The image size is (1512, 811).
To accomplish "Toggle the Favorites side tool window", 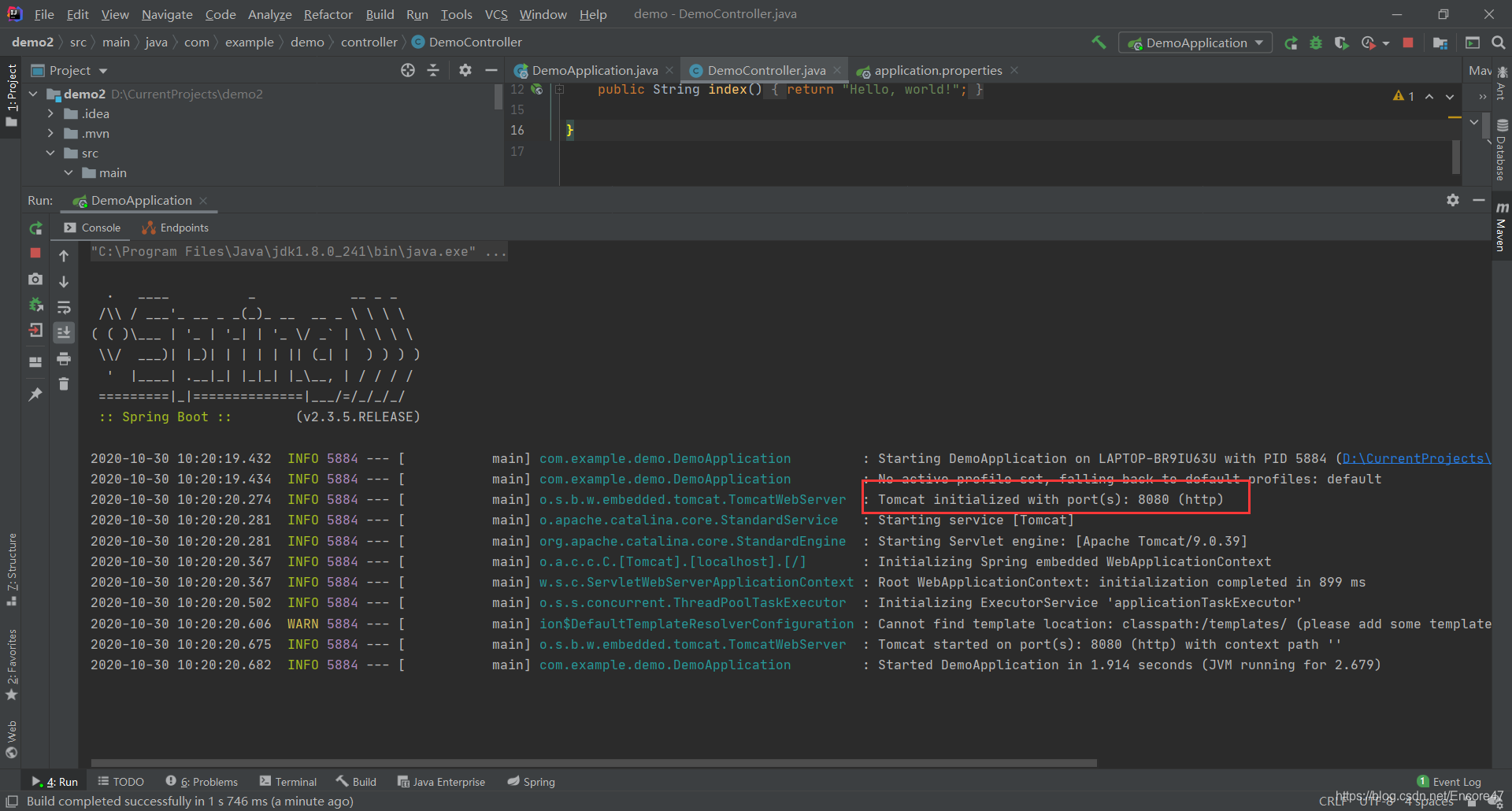I will [x=12, y=665].
